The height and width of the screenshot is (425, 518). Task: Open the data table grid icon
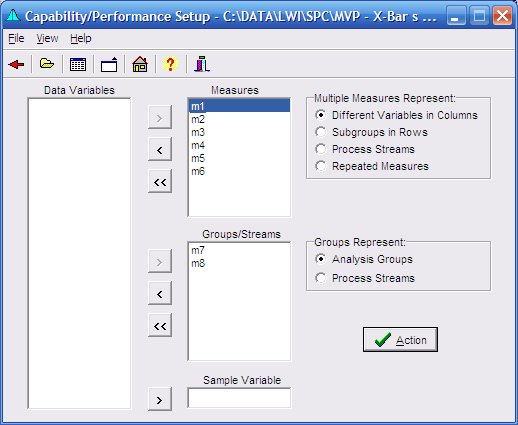tap(78, 64)
